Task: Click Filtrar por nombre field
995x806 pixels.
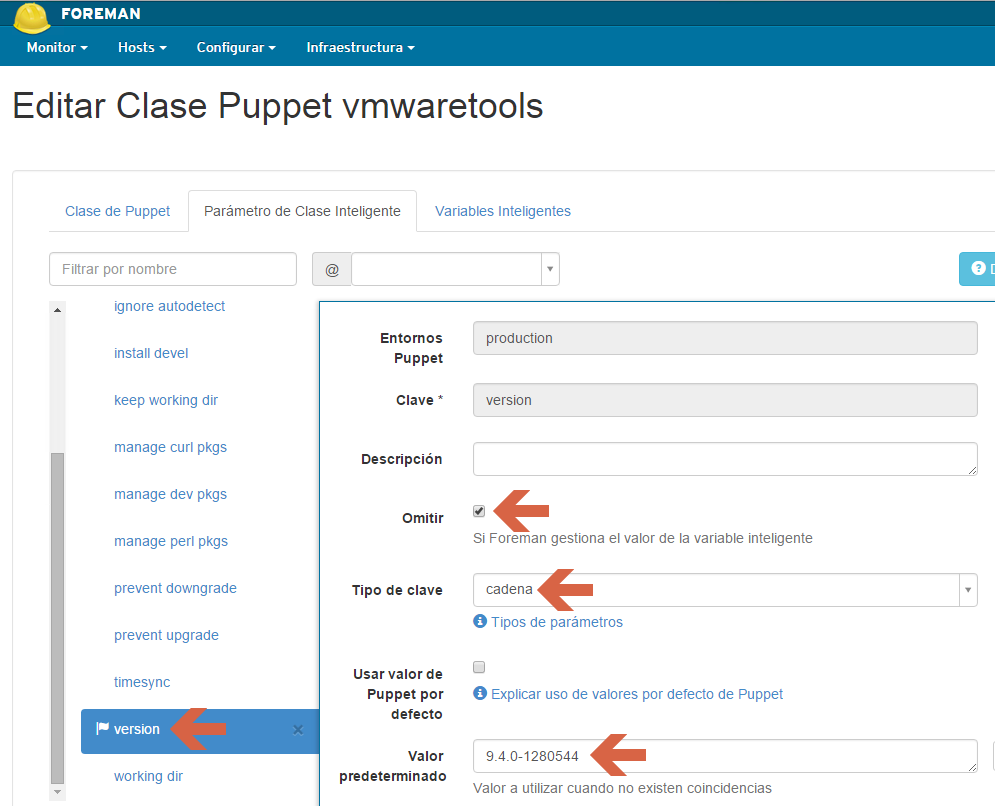Action: (x=173, y=269)
